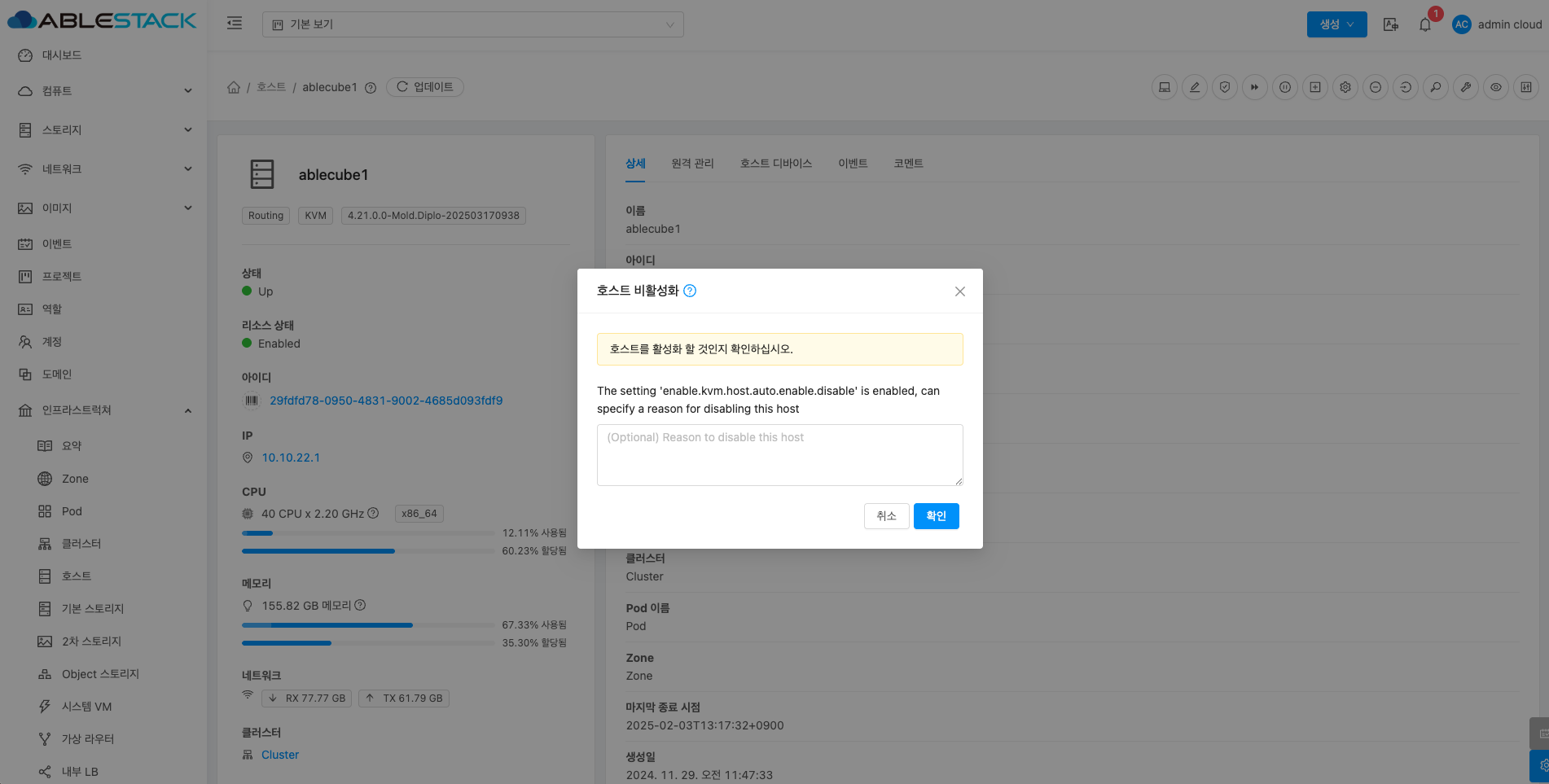
Task: Open the 기본 보기 view dropdown
Action: point(472,24)
